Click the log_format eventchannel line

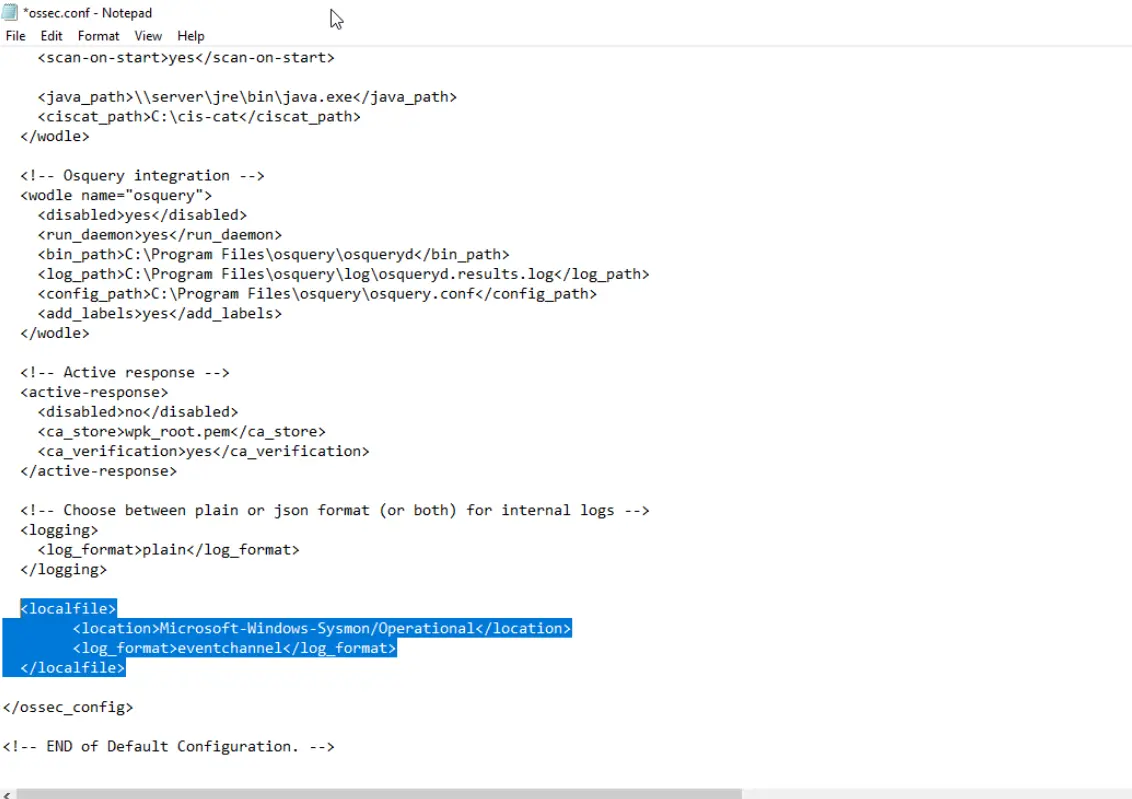[234, 648]
